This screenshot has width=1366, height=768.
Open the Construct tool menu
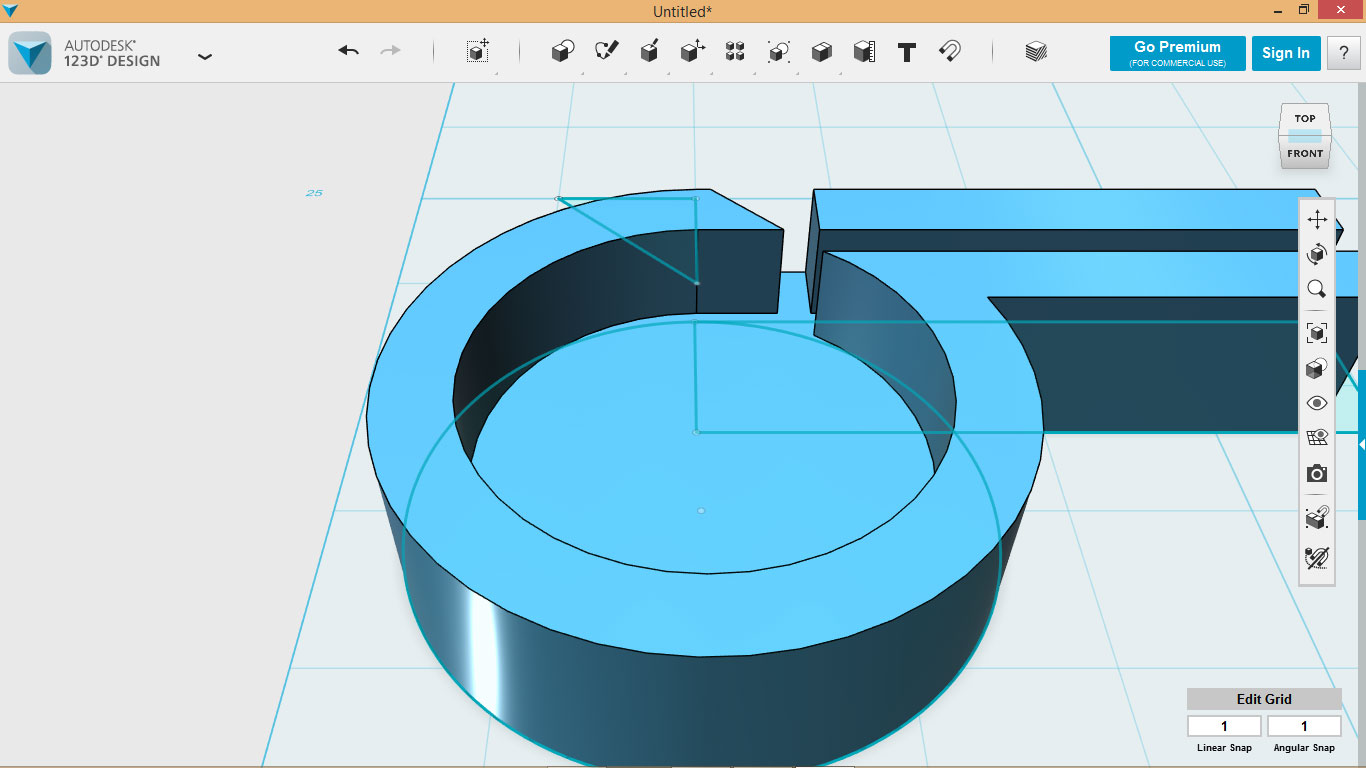(x=649, y=52)
